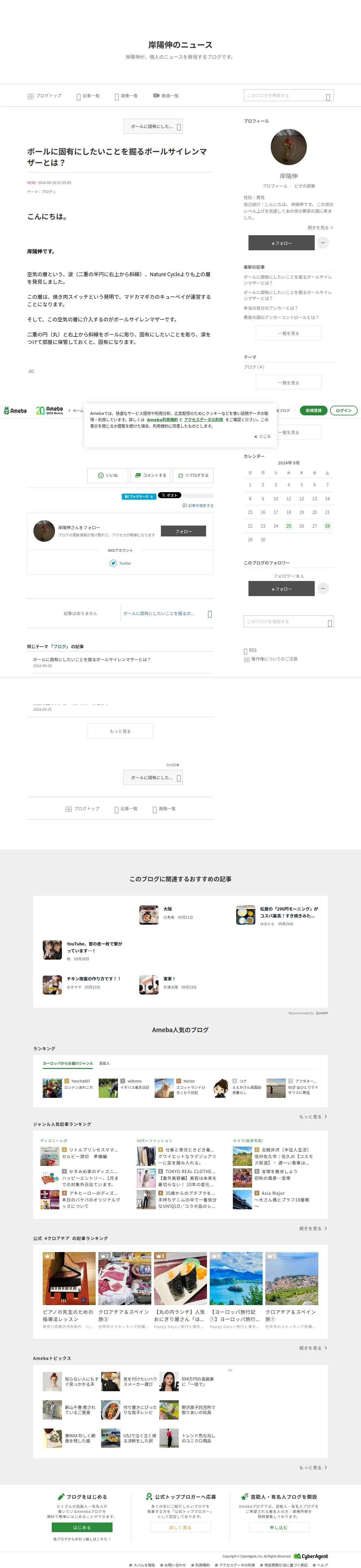Open the プロフィール link under the profile name

[275, 186]
